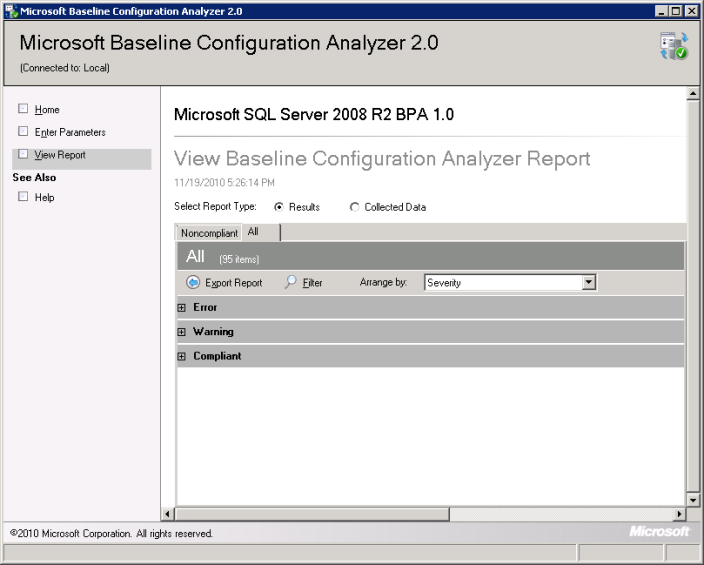Click the Filter link text

(x=312, y=283)
